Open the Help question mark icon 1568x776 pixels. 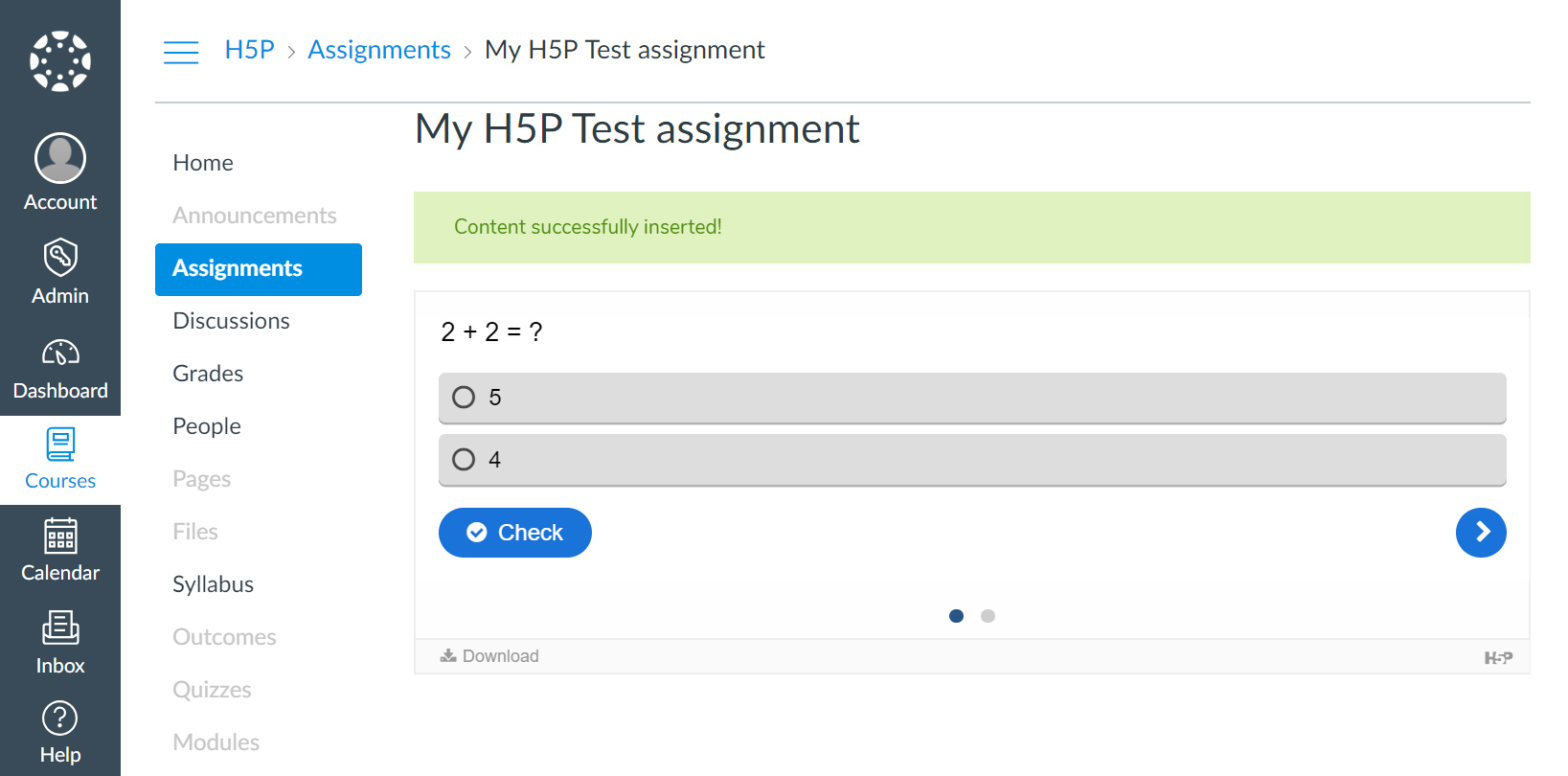click(x=60, y=719)
